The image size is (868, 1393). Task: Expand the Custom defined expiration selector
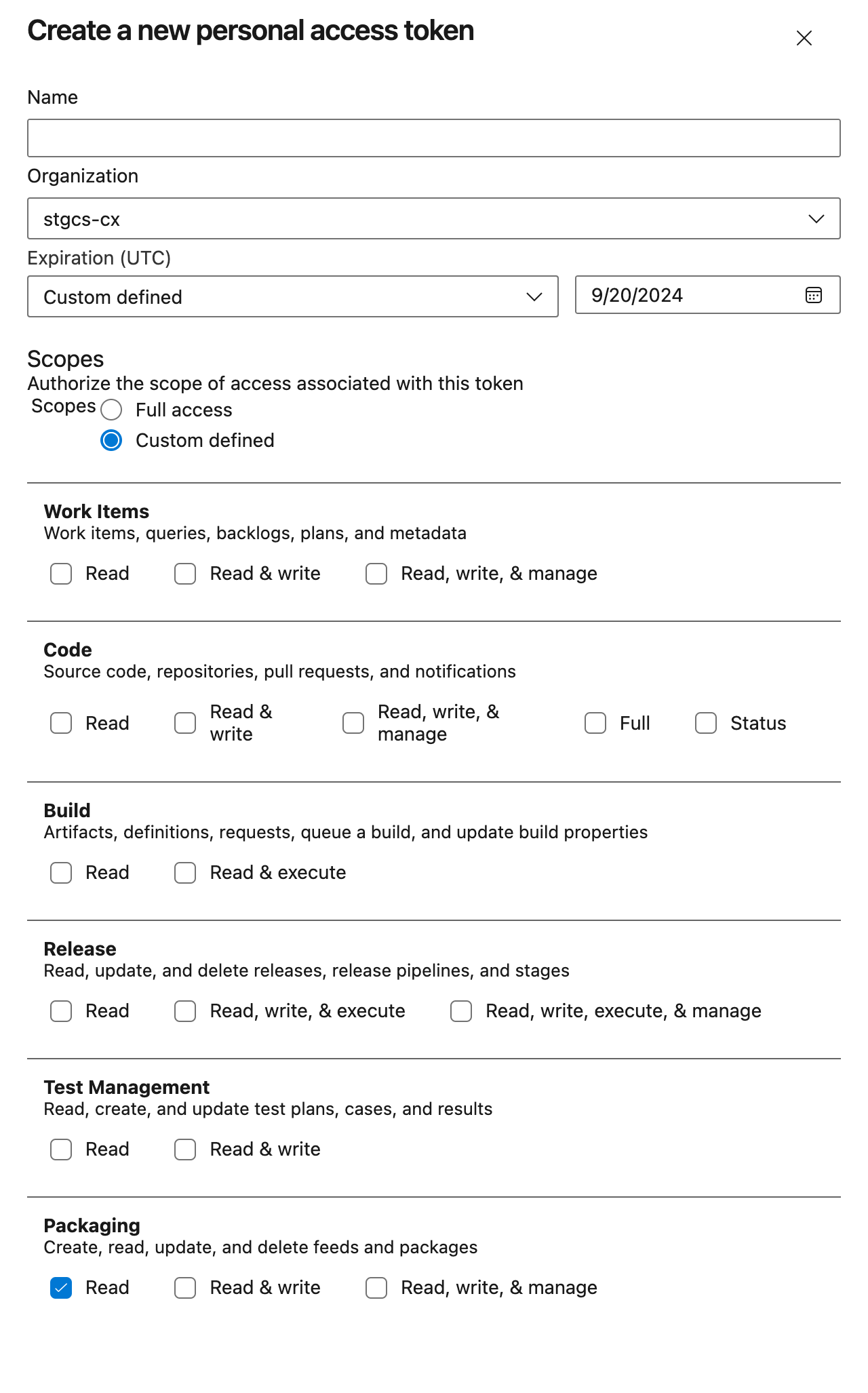pyautogui.click(x=535, y=296)
